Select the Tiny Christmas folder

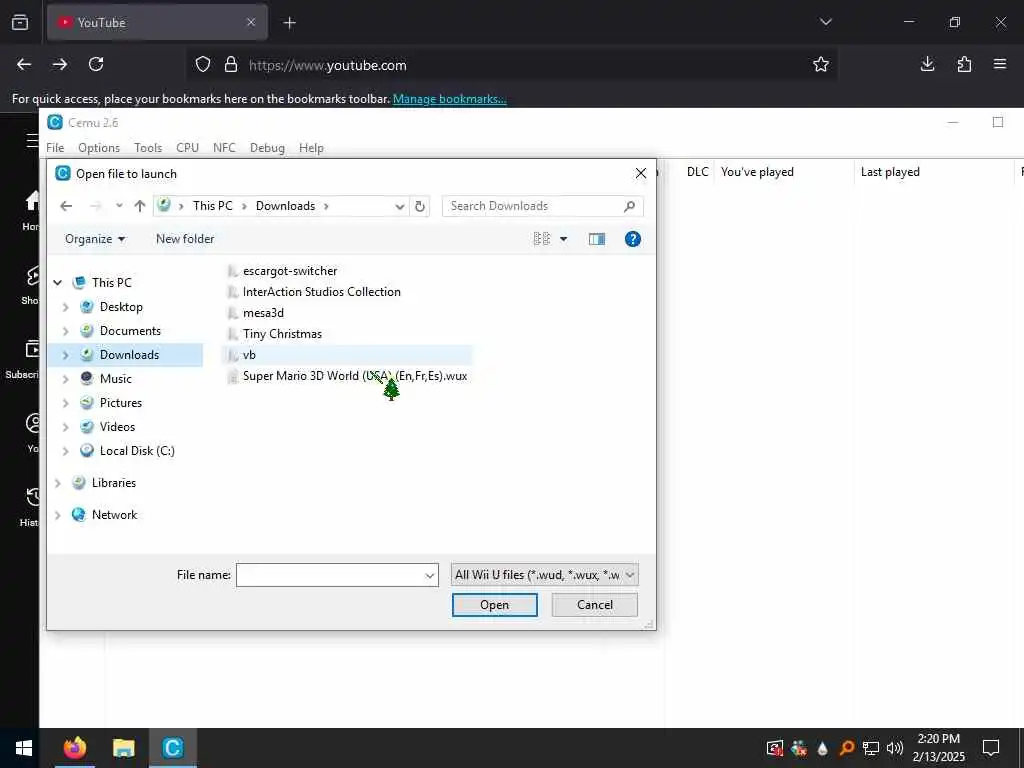pos(282,334)
